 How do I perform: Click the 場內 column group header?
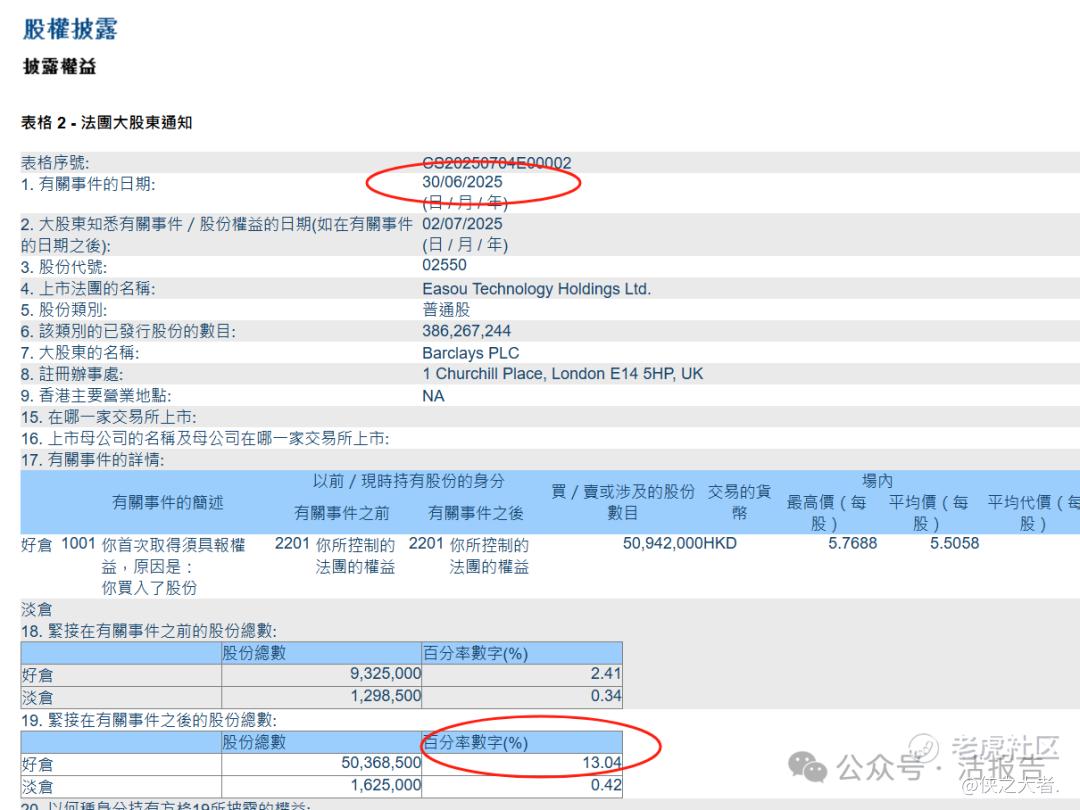[x=878, y=481]
